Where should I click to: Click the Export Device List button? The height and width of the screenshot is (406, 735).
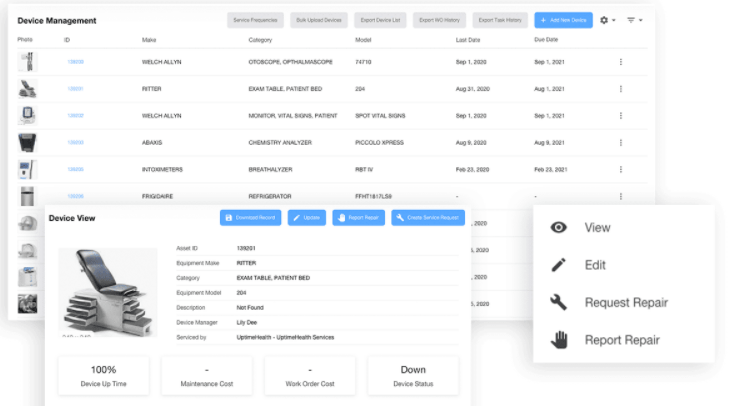tap(382, 20)
